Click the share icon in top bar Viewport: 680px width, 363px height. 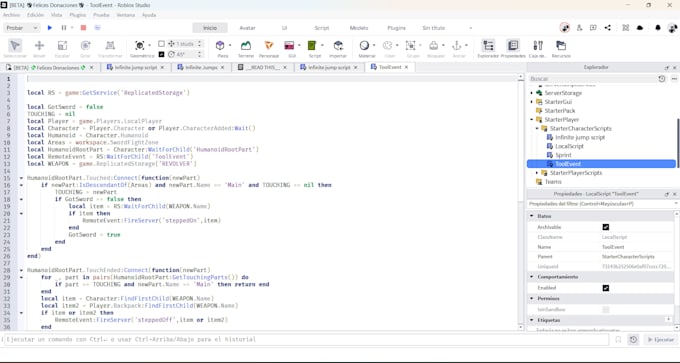pos(608,28)
